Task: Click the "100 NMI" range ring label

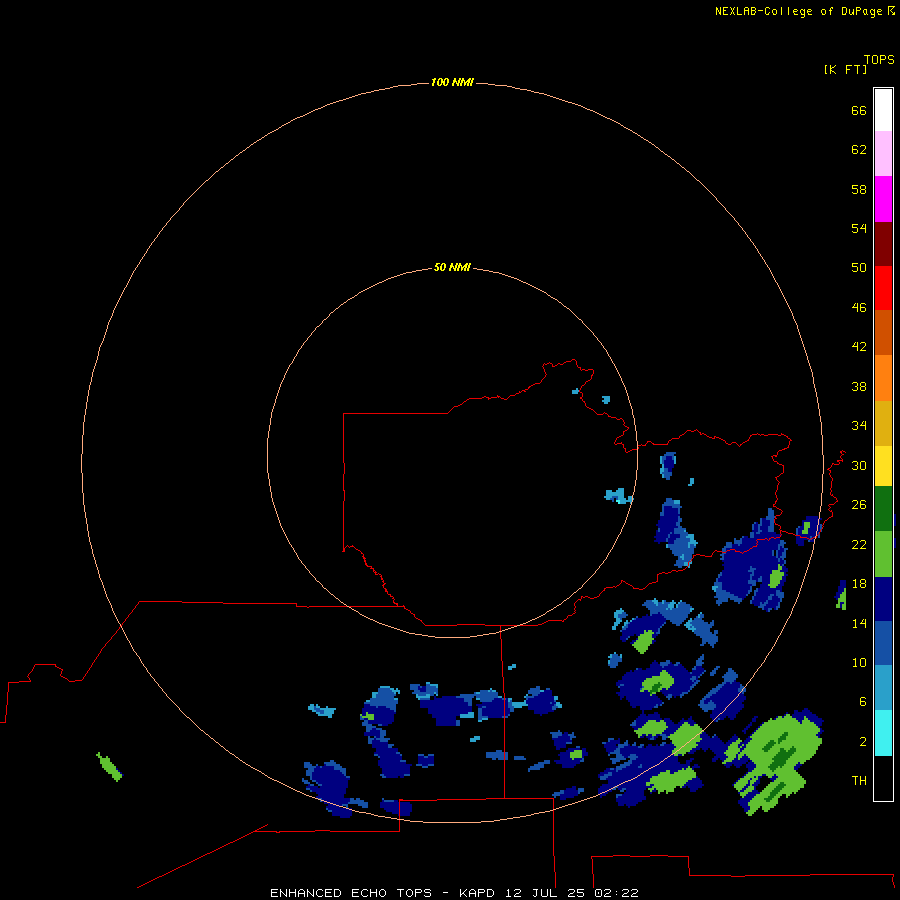Action: [452, 83]
